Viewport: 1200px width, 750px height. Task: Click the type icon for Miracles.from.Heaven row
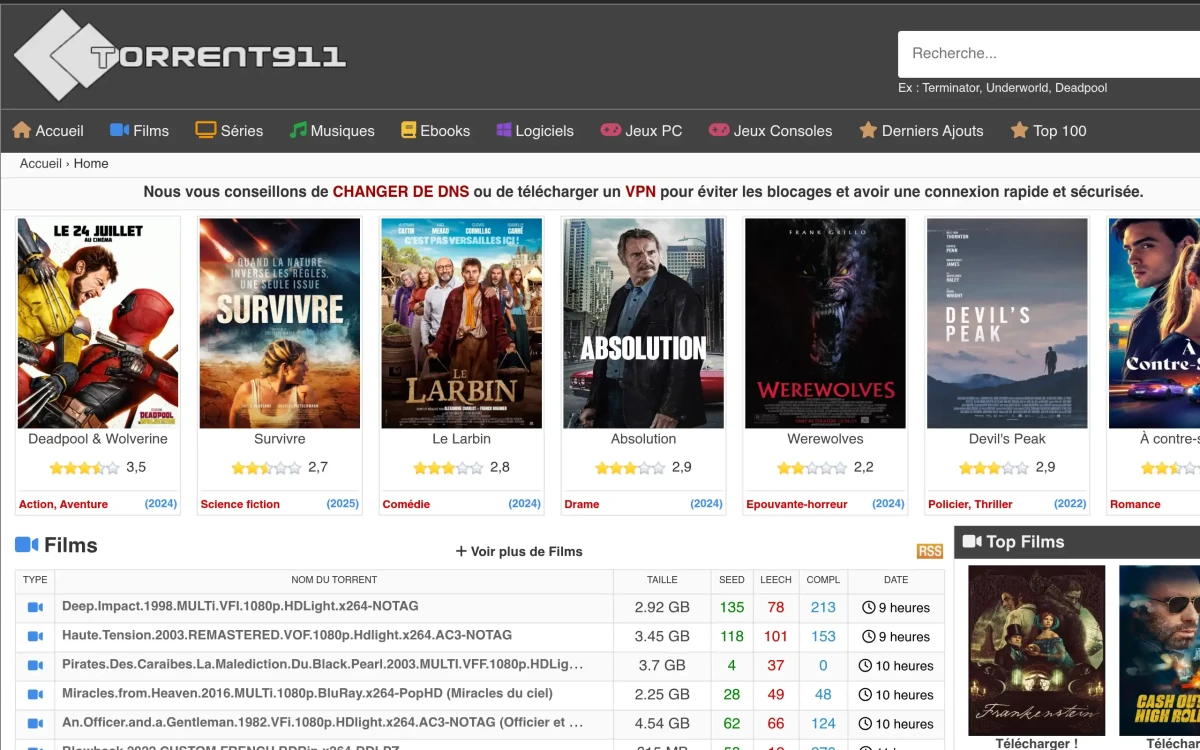click(35, 694)
